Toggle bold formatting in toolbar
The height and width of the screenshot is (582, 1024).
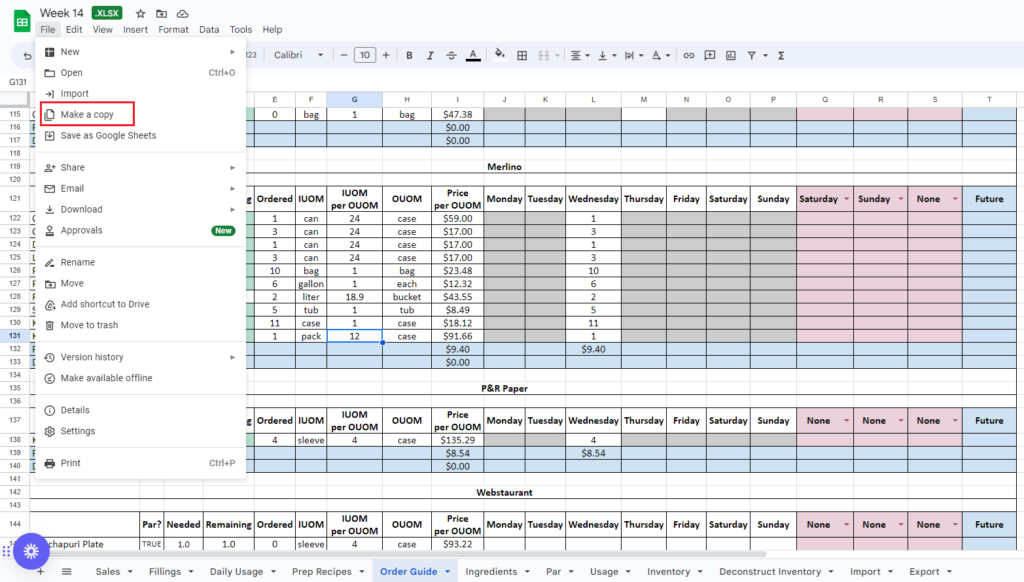(409, 55)
